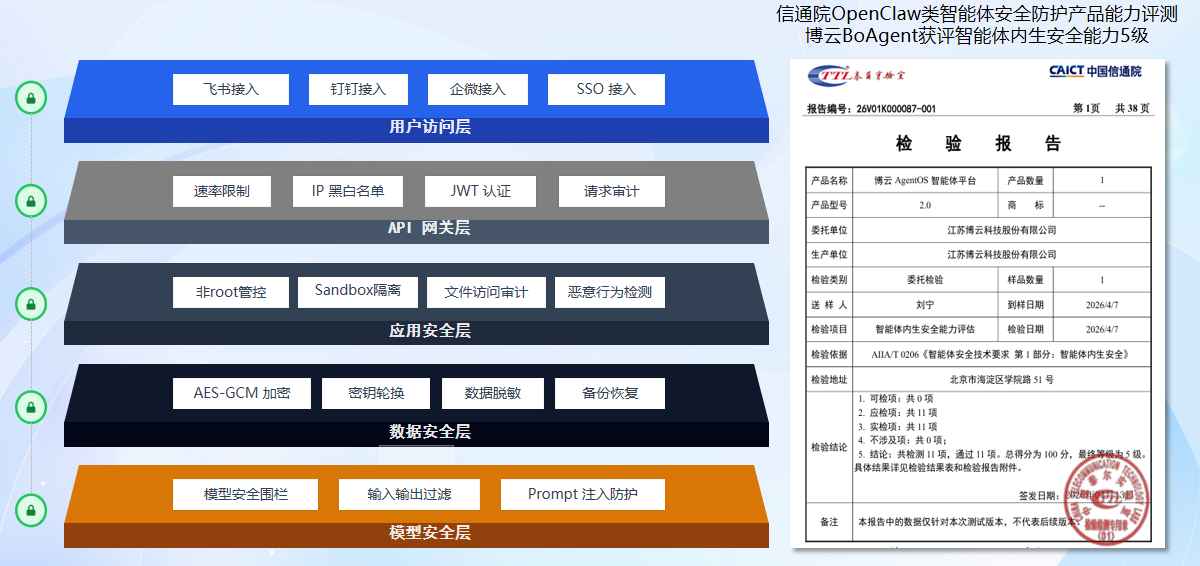Click the subtitle 博云BoAgent获评智能体内生安全能力5级
Viewport: 1200px width, 566px height.
976,35
